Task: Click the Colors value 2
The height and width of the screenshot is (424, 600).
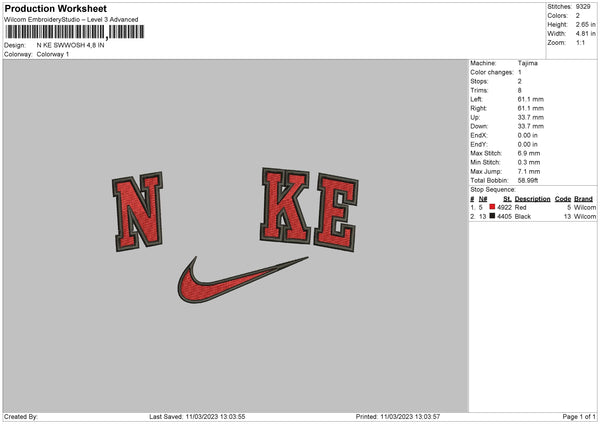Action: click(x=577, y=16)
